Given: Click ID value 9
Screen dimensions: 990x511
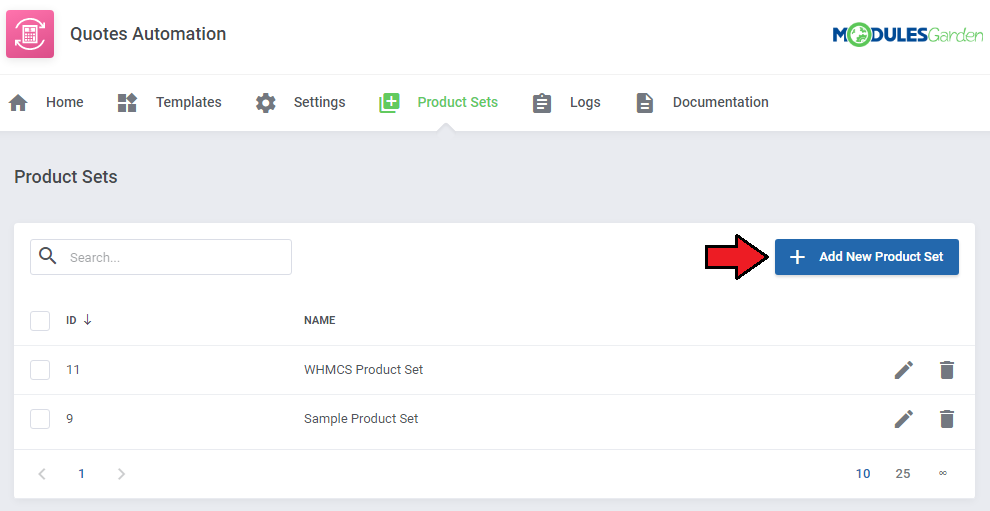Looking at the screenshot, I should point(69,419).
